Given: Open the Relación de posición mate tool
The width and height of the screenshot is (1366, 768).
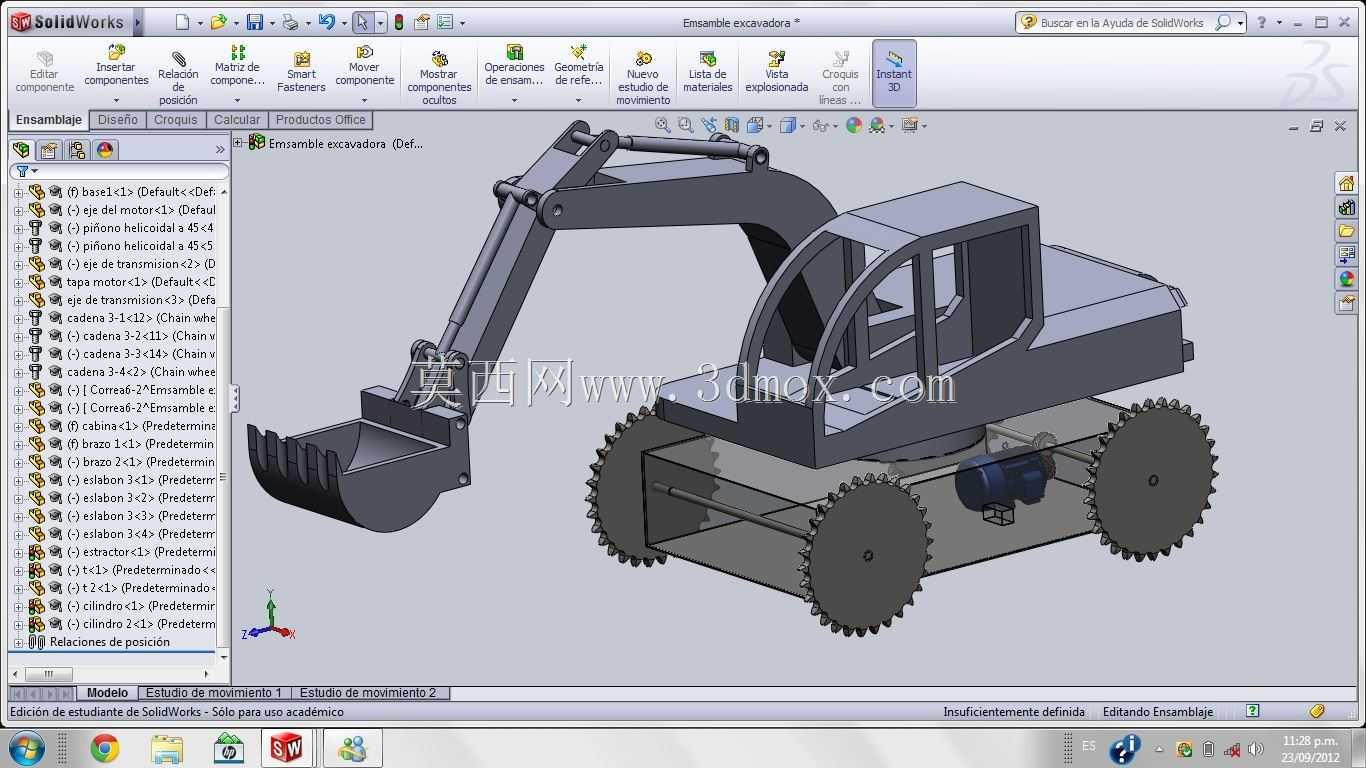Looking at the screenshot, I should tap(178, 78).
